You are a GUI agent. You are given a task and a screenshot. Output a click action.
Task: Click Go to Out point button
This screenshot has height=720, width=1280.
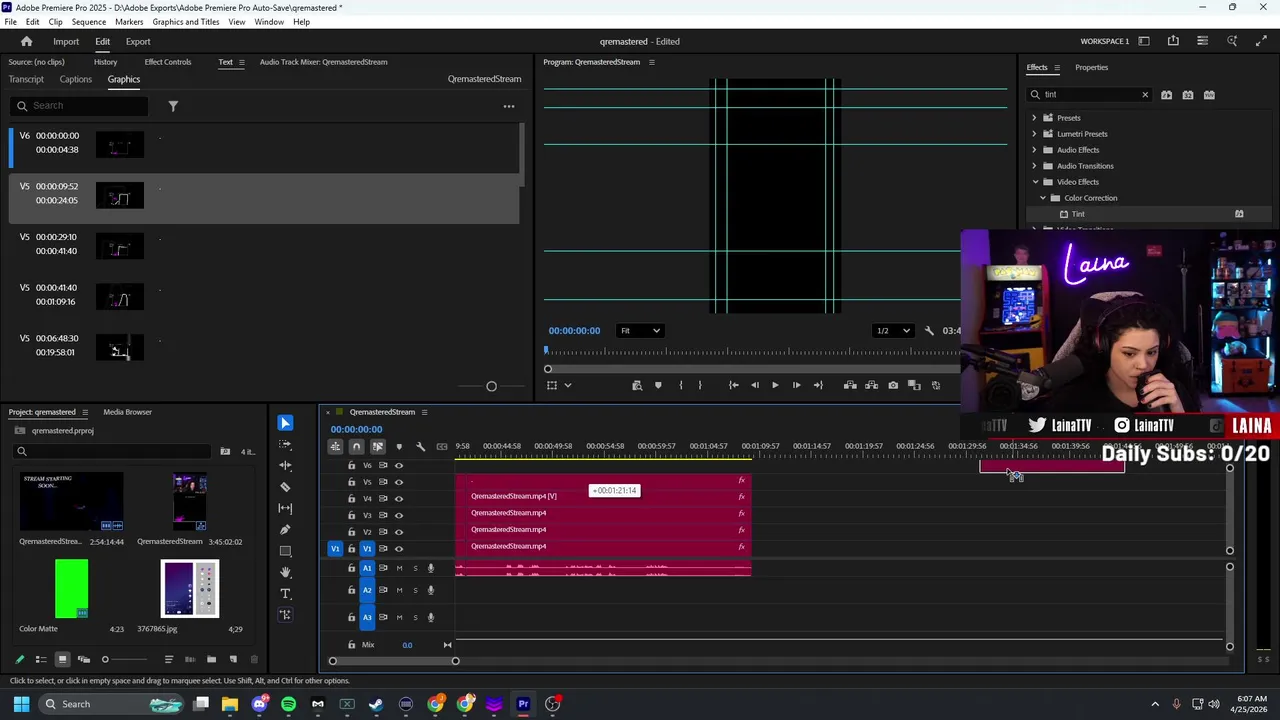click(x=818, y=385)
